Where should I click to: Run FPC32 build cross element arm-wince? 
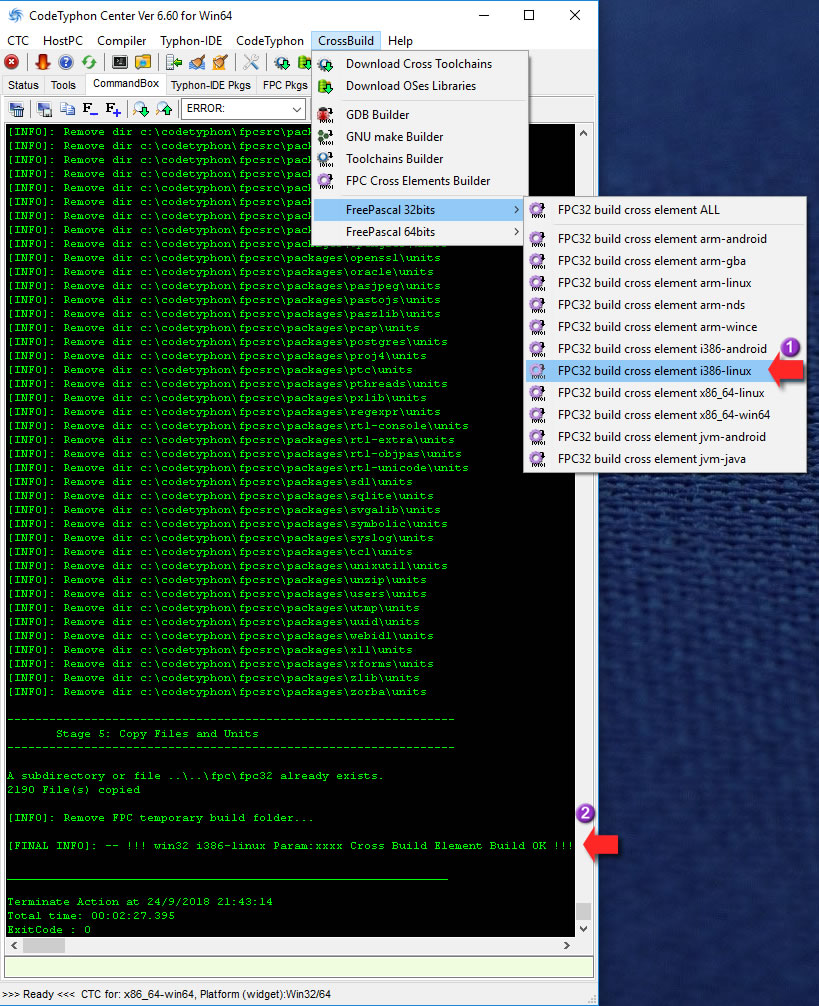point(665,327)
